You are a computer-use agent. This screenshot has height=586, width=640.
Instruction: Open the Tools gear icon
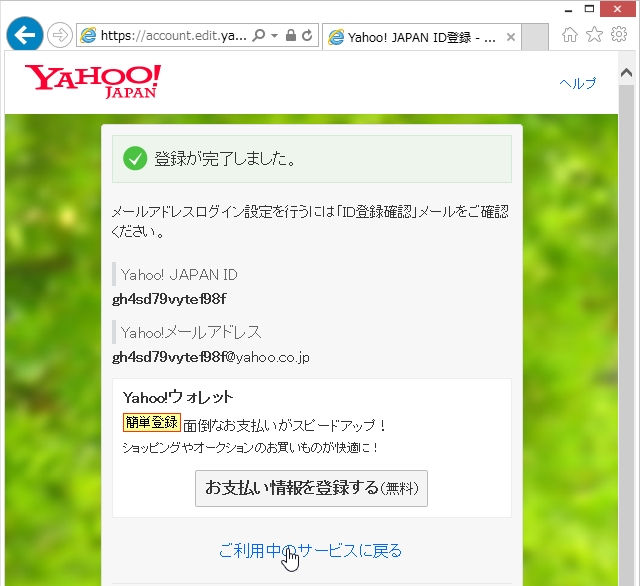click(x=619, y=34)
